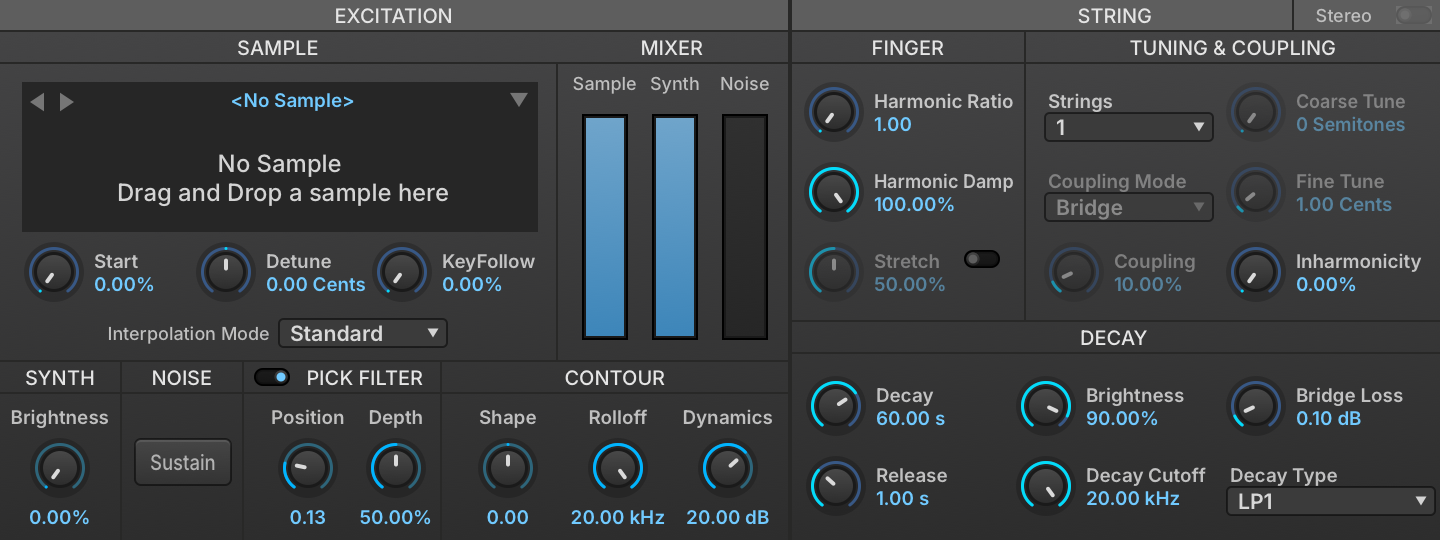Click the Harmonic Ratio value 1.00
The width and height of the screenshot is (1440, 540).
pos(893,125)
